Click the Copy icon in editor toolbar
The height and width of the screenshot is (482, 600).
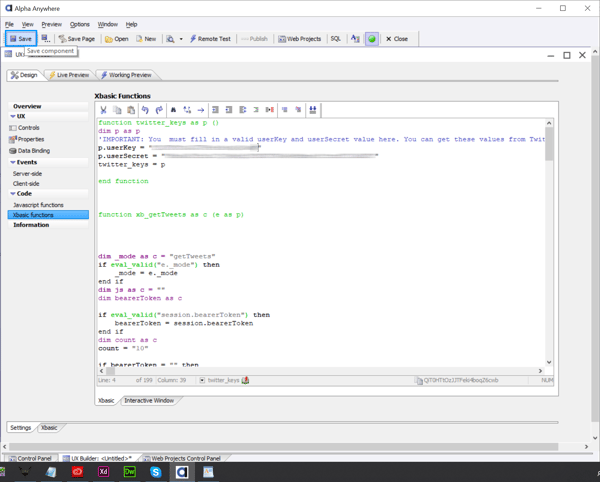pyautogui.click(x=117, y=109)
